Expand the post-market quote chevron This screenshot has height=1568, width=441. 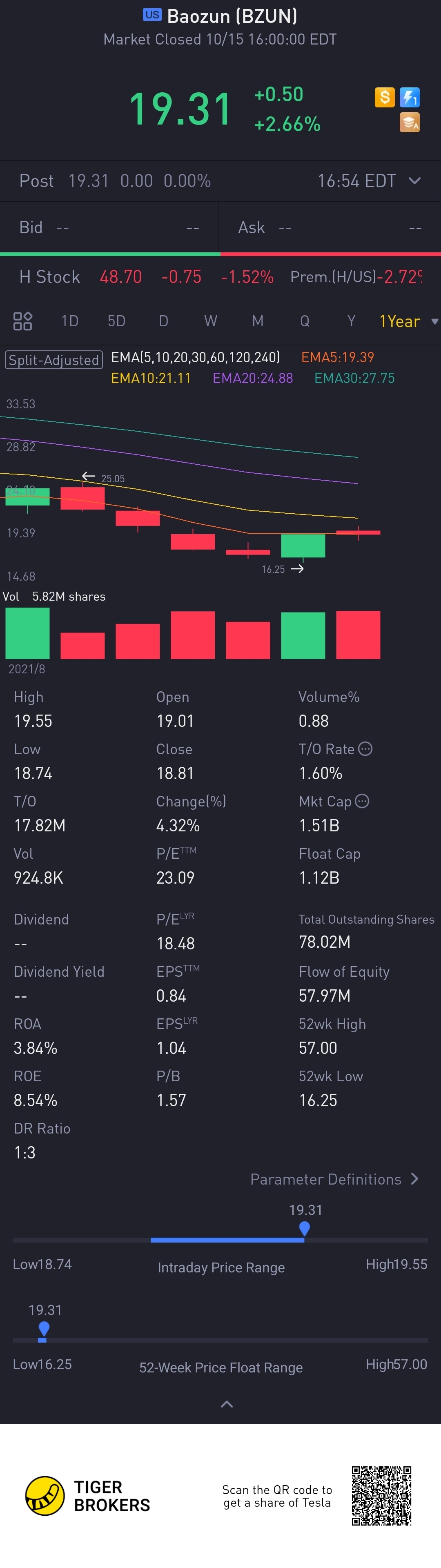tap(415, 181)
